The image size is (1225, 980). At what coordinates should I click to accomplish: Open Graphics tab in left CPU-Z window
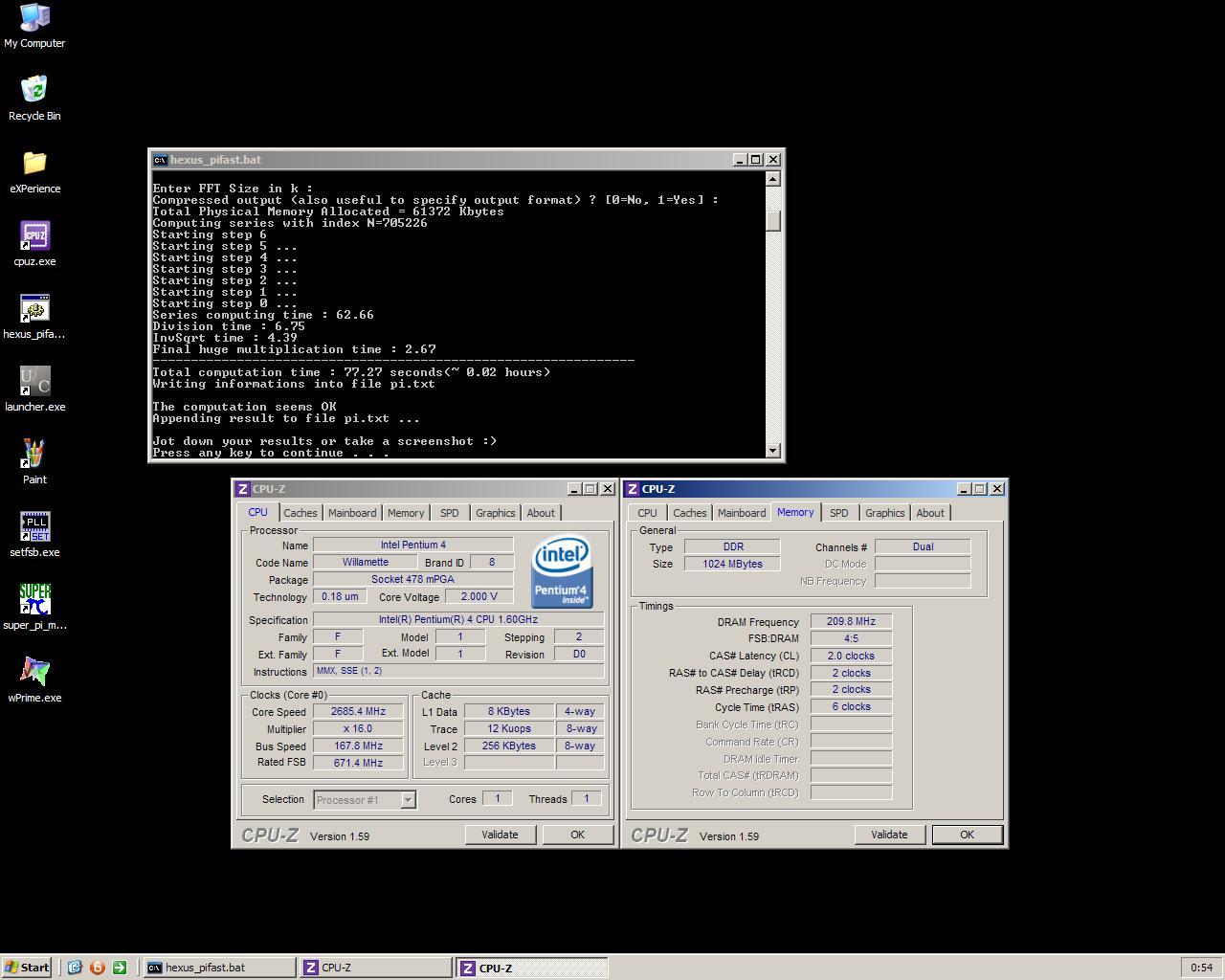pos(496,513)
